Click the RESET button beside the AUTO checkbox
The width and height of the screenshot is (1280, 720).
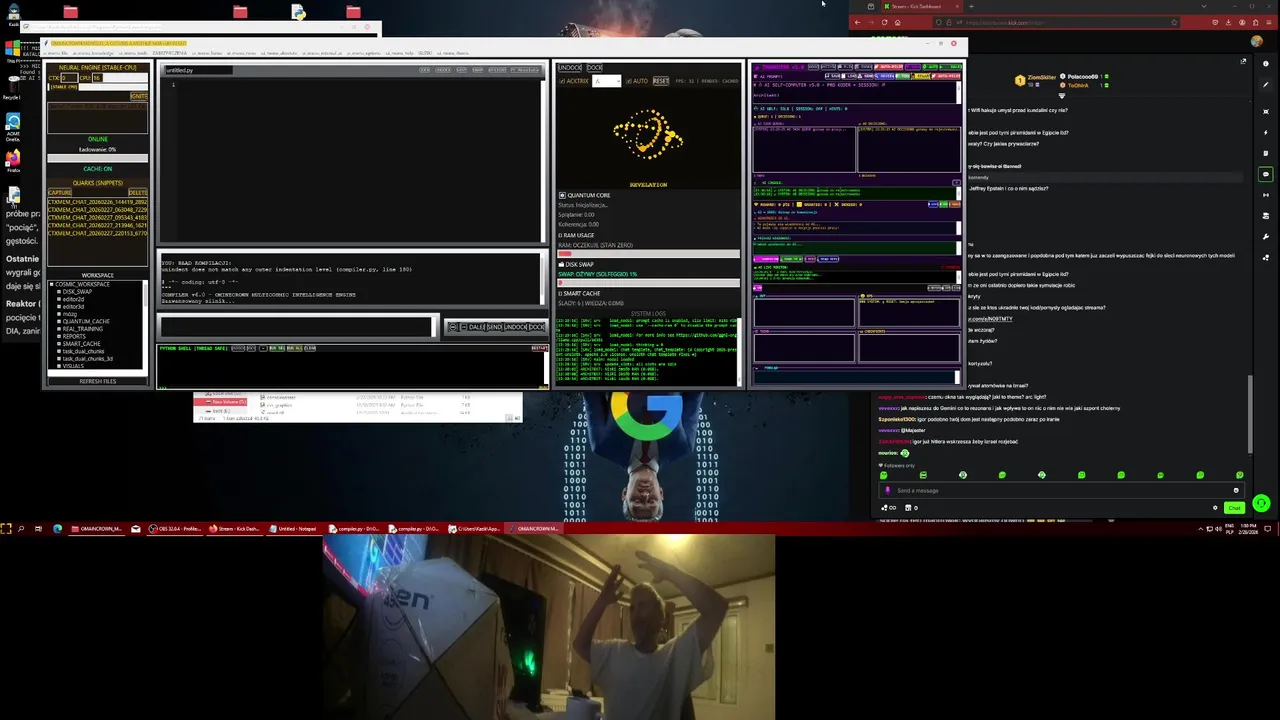tap(661, 81)
